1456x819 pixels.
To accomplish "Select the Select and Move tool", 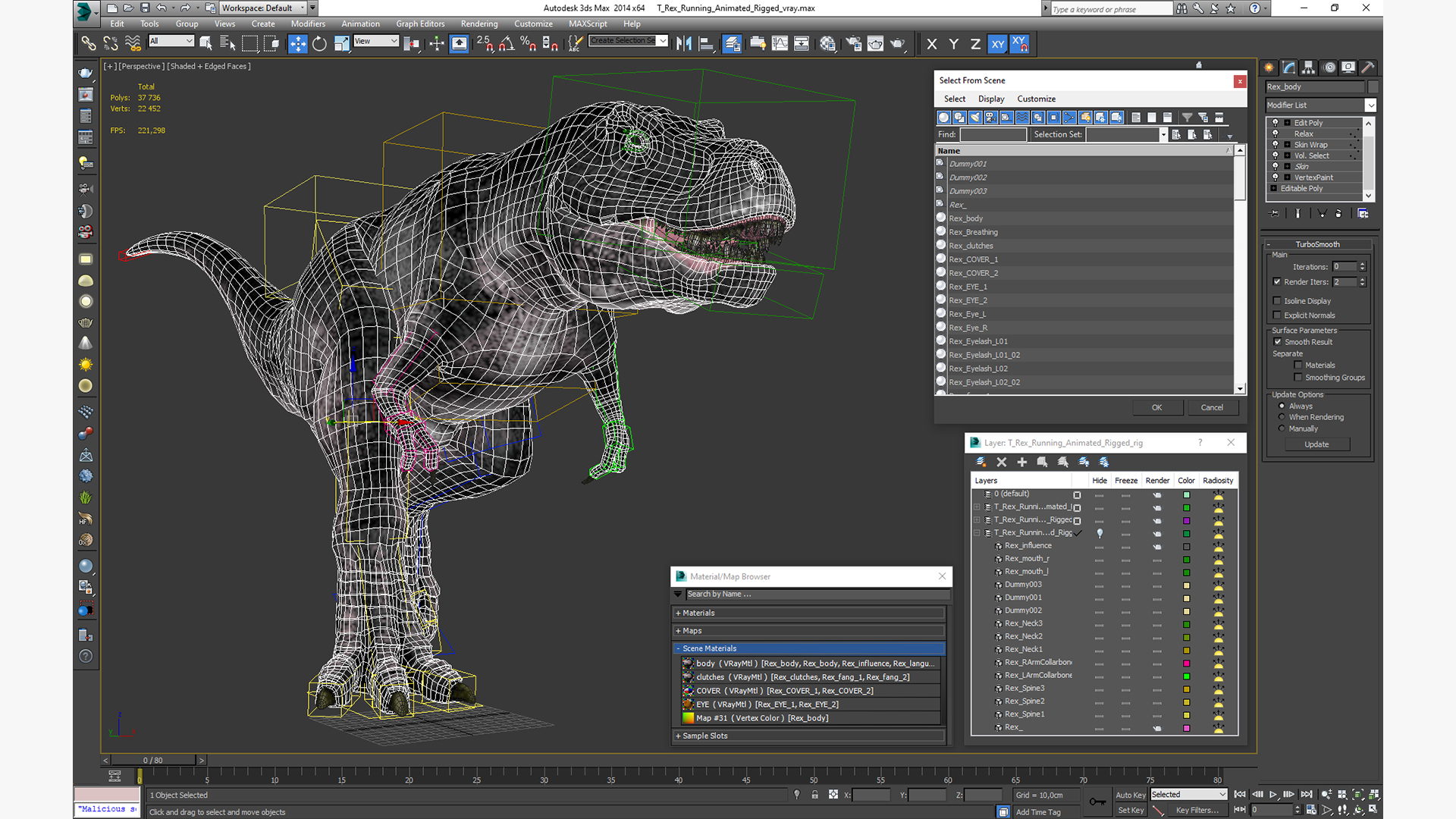I will (297, 44).
